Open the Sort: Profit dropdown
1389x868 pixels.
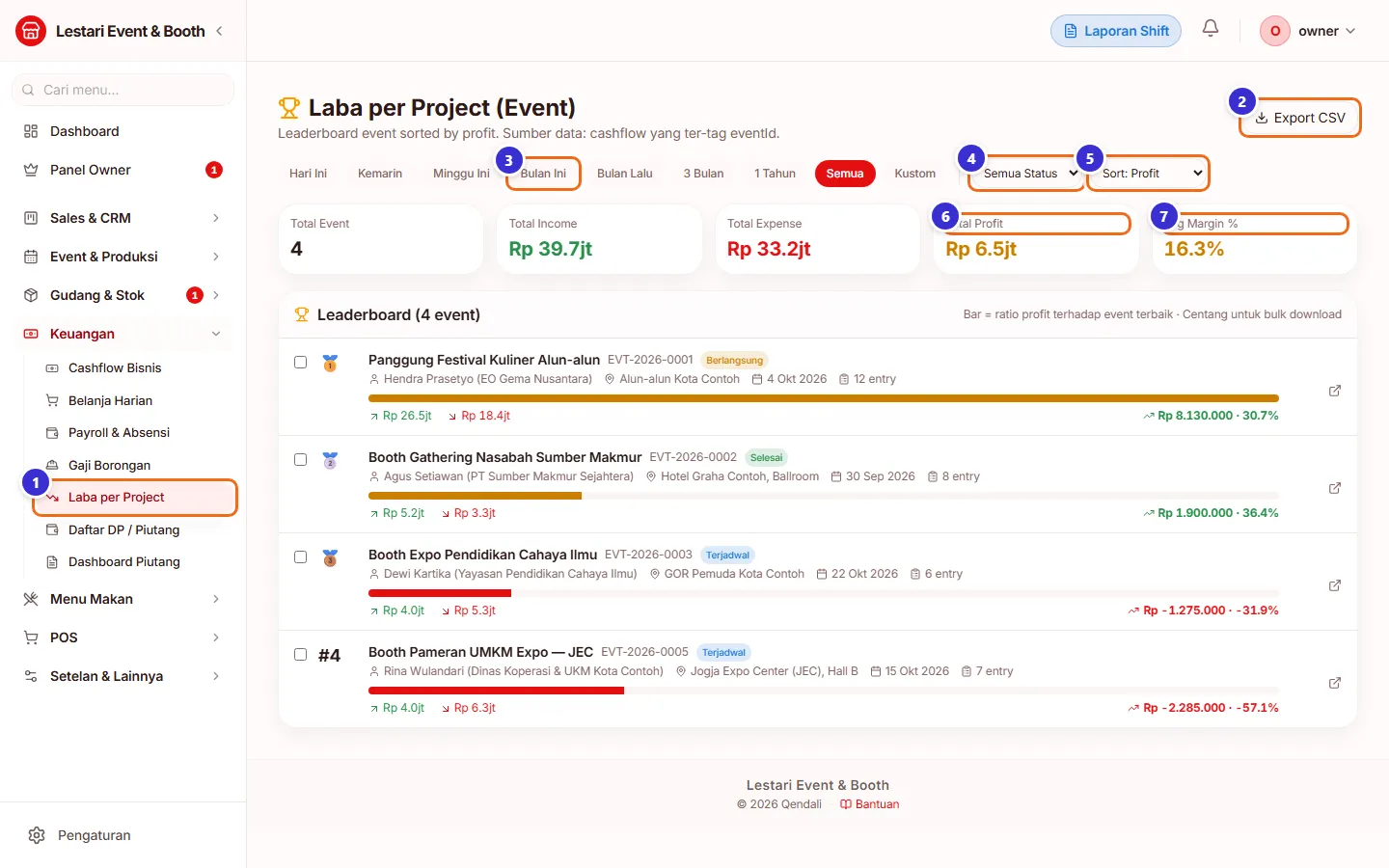tap(1149, 174)
